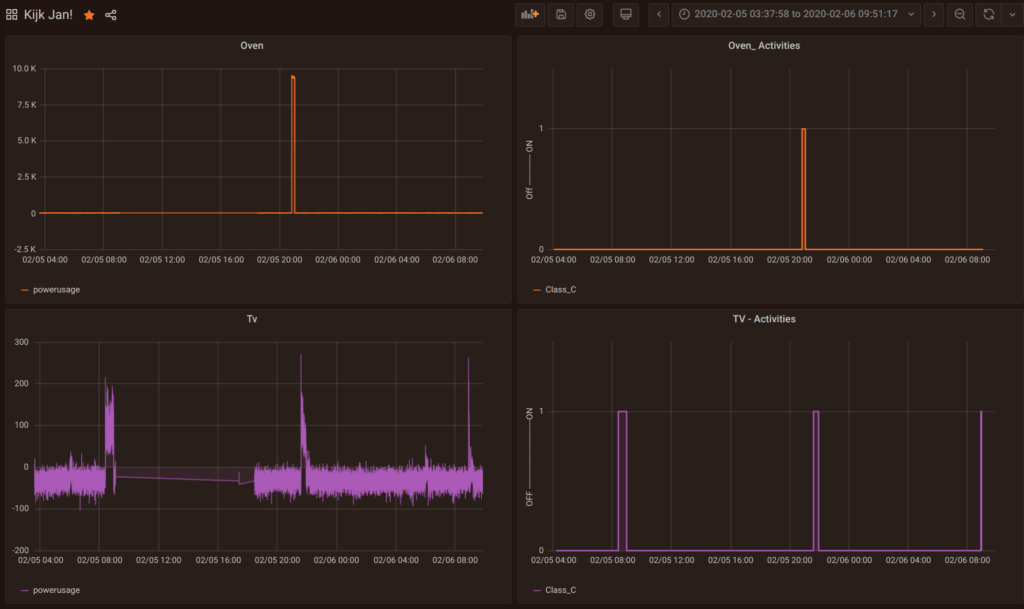Viewport: 1024px width, 609px height.
Task: Click the first TV - Activities ON pulse
Action: click(x=622, y=480)
